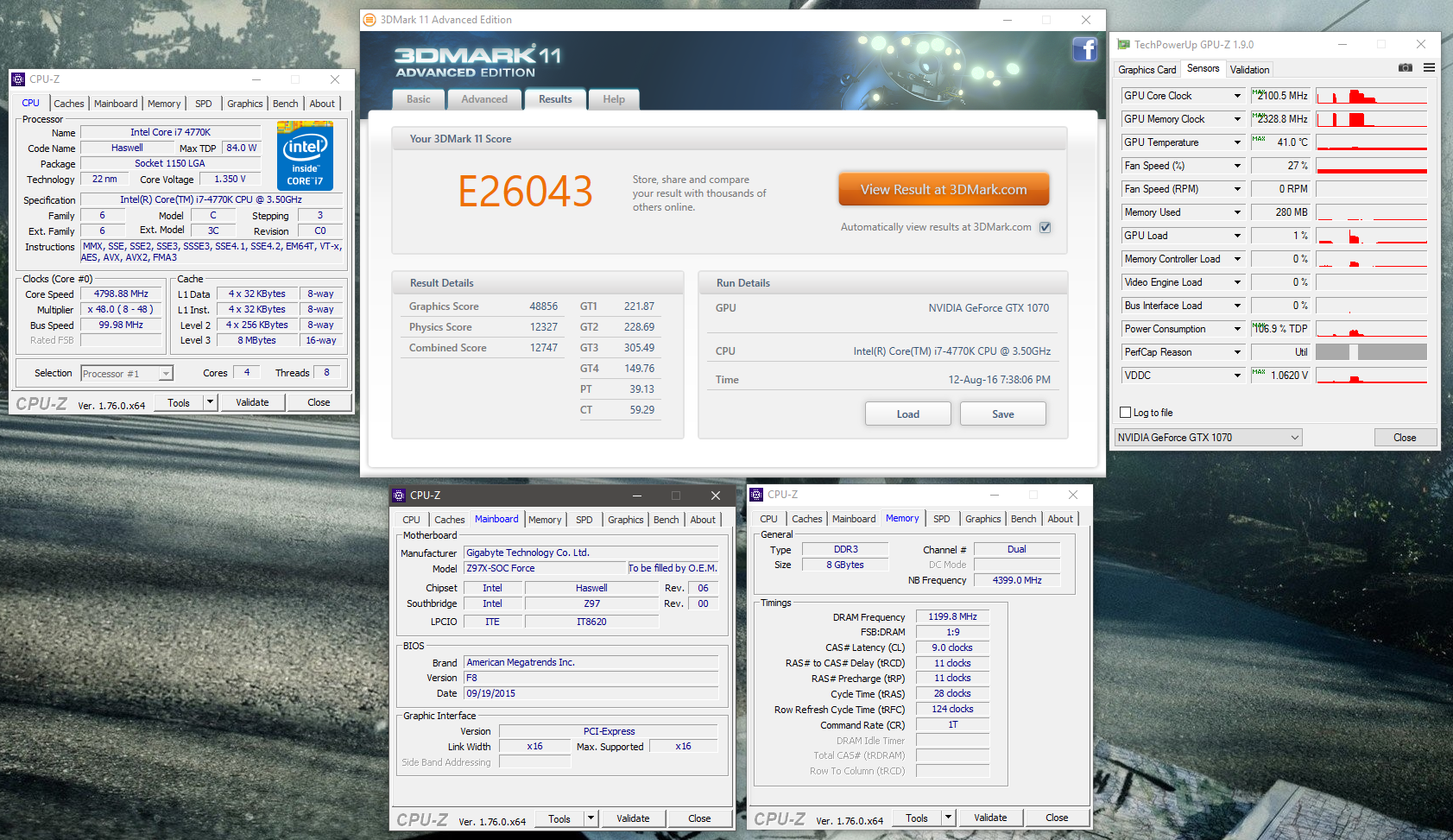This screenshot has width=1453, height=840.
Task: Click the Load button in Run Details
Action: click(x=907, y=414)
